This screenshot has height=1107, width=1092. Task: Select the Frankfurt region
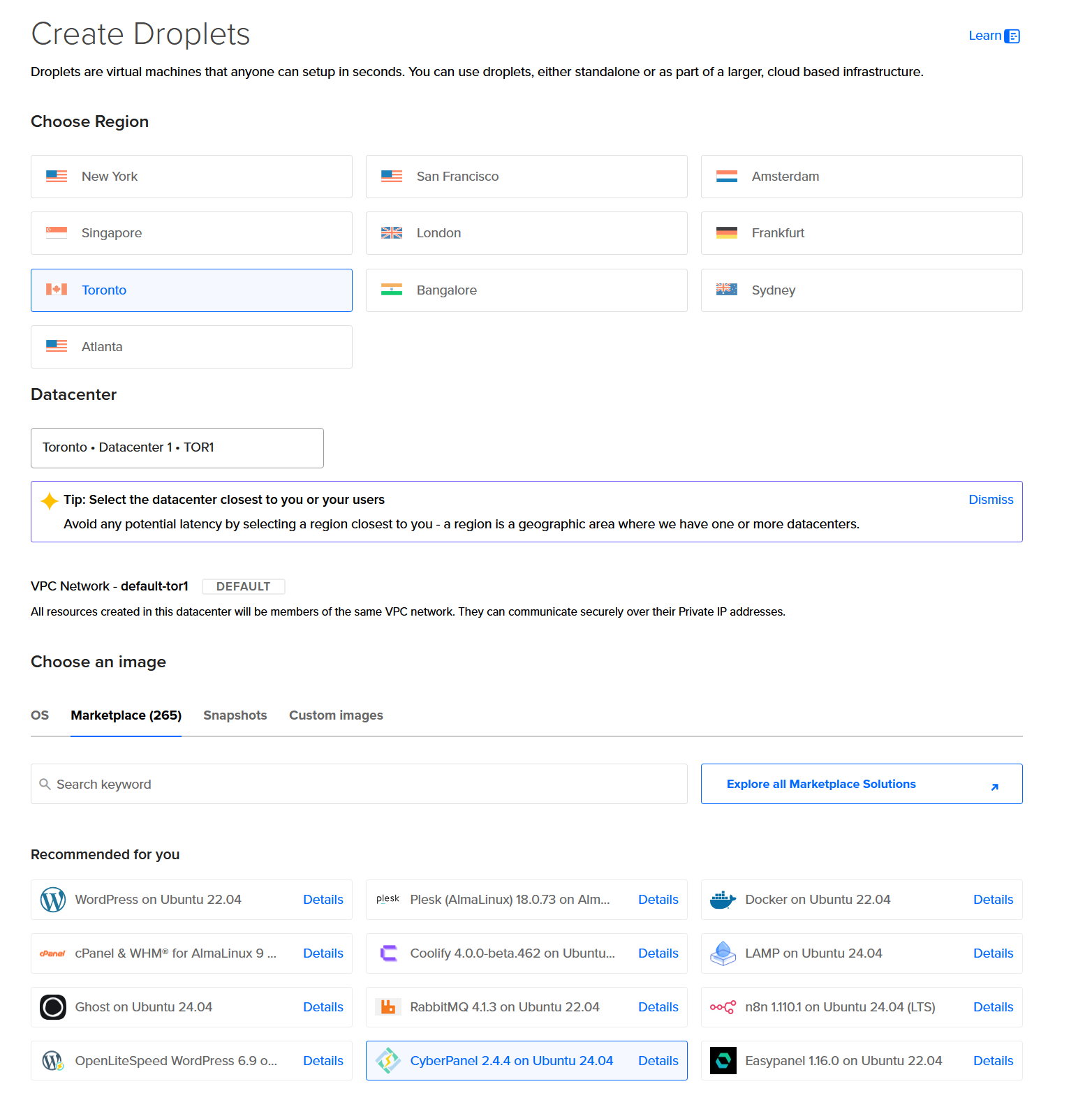(x=861, y=233)
